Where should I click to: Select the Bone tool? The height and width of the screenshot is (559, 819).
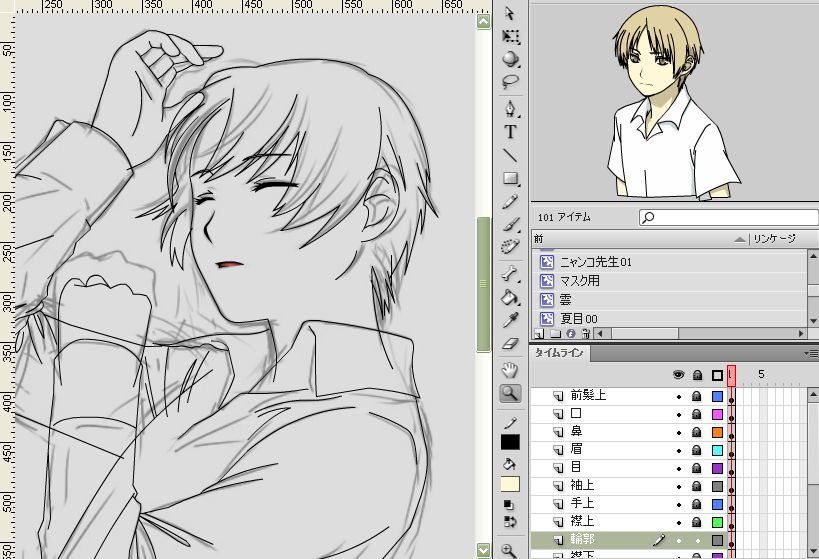coord(510,274)
